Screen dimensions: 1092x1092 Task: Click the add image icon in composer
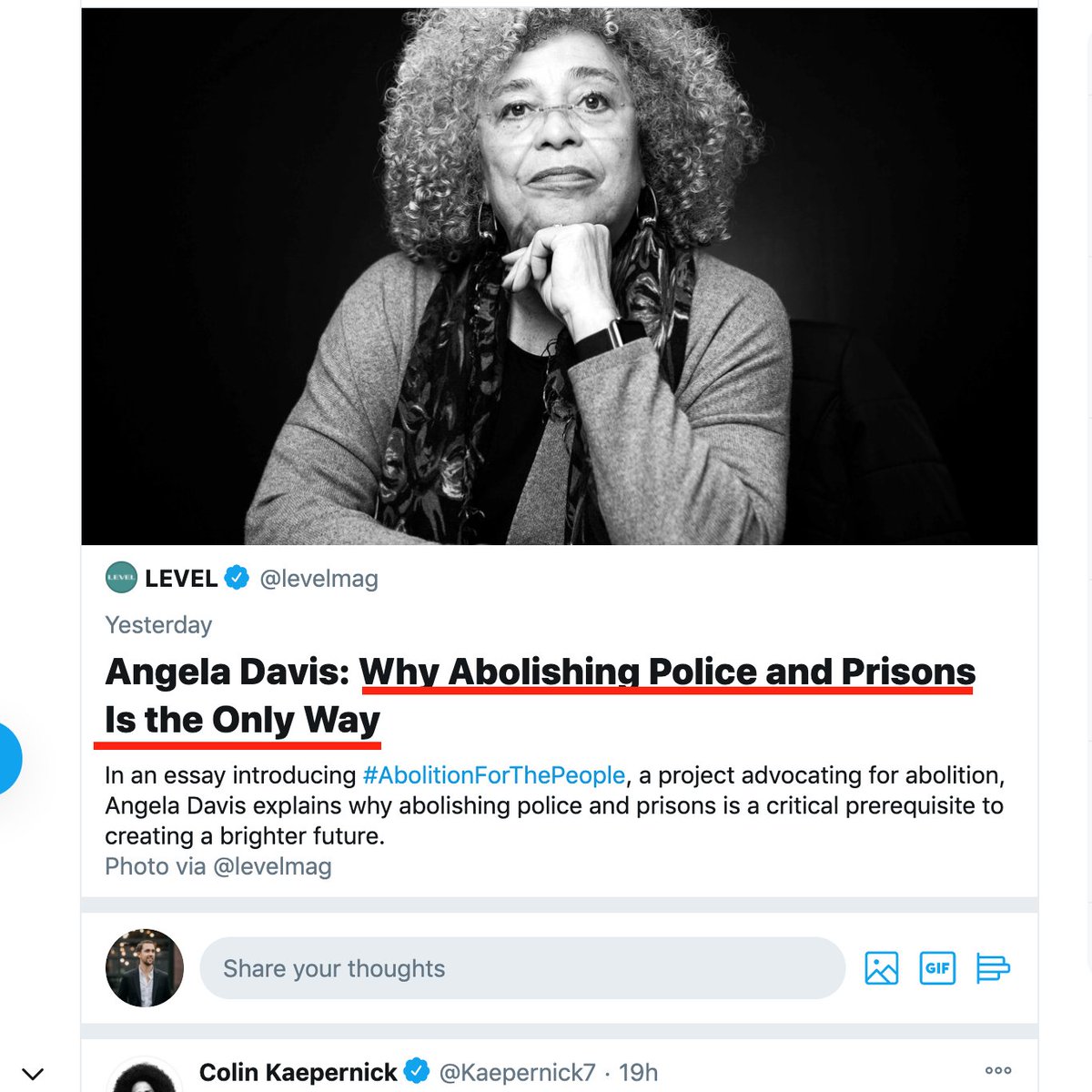coord(881,968)
